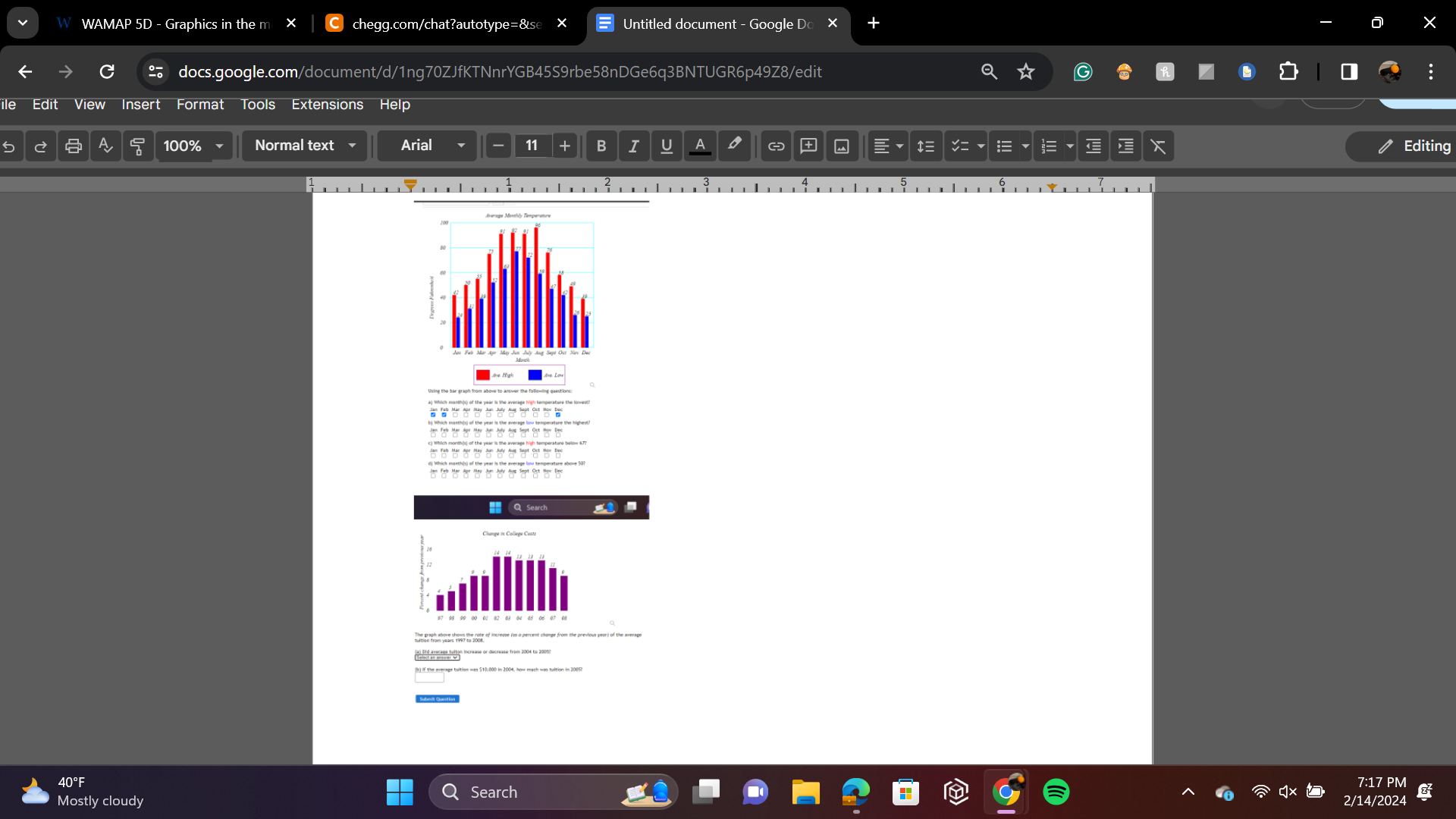
Task: Select the Paint format tool
Action: (x=137, y=146)
